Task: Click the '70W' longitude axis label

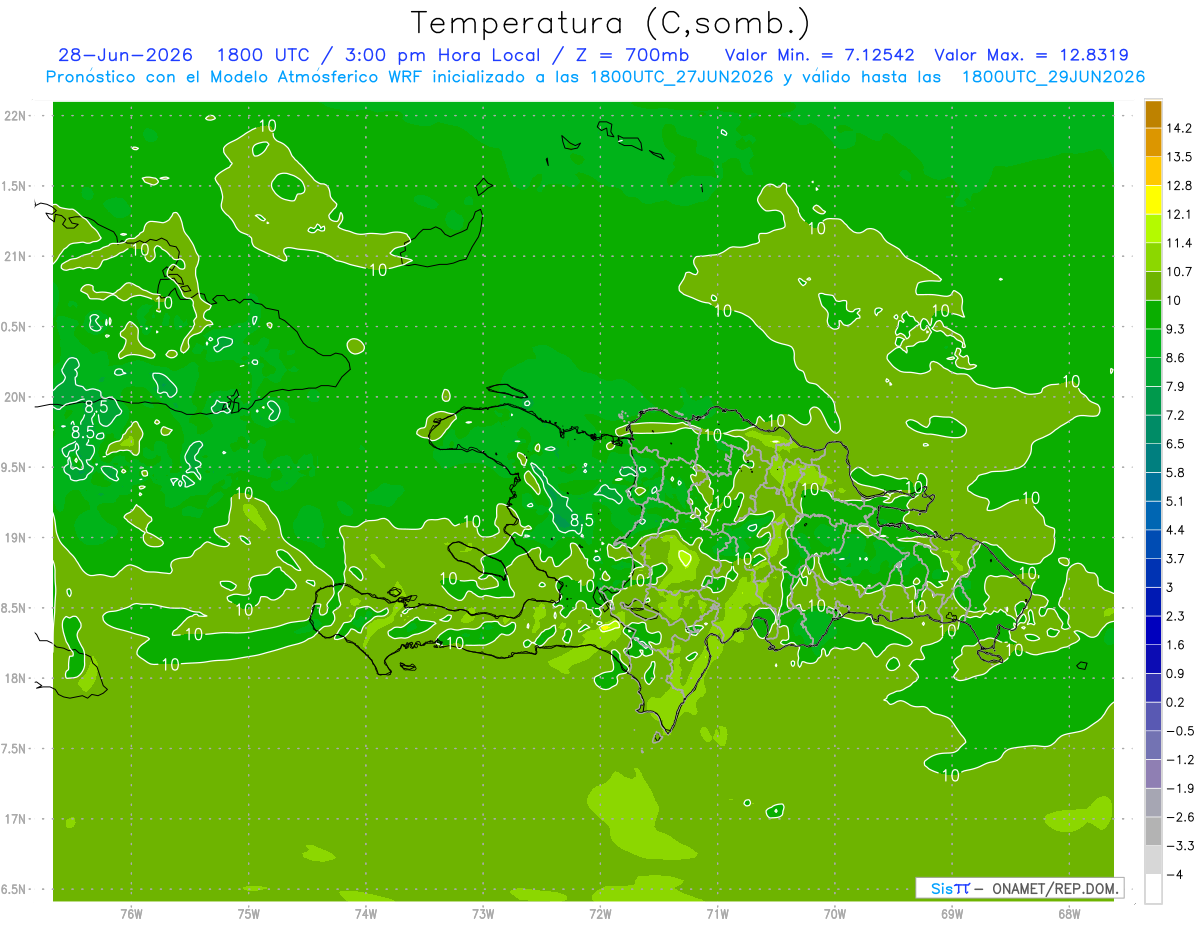Action: pos(835,913)
